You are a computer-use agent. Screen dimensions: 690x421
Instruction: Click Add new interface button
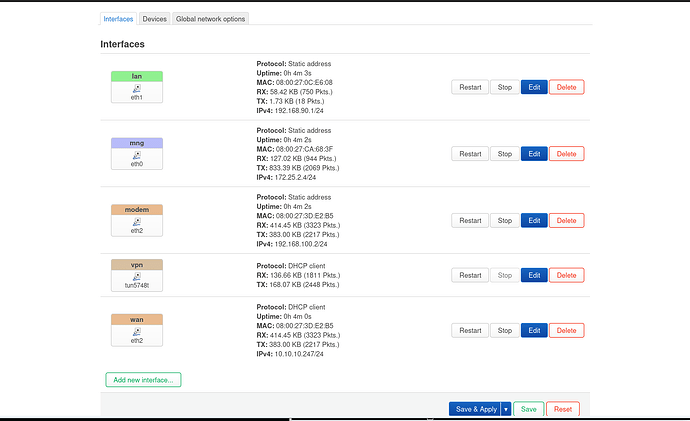click(x=143, y=380)
